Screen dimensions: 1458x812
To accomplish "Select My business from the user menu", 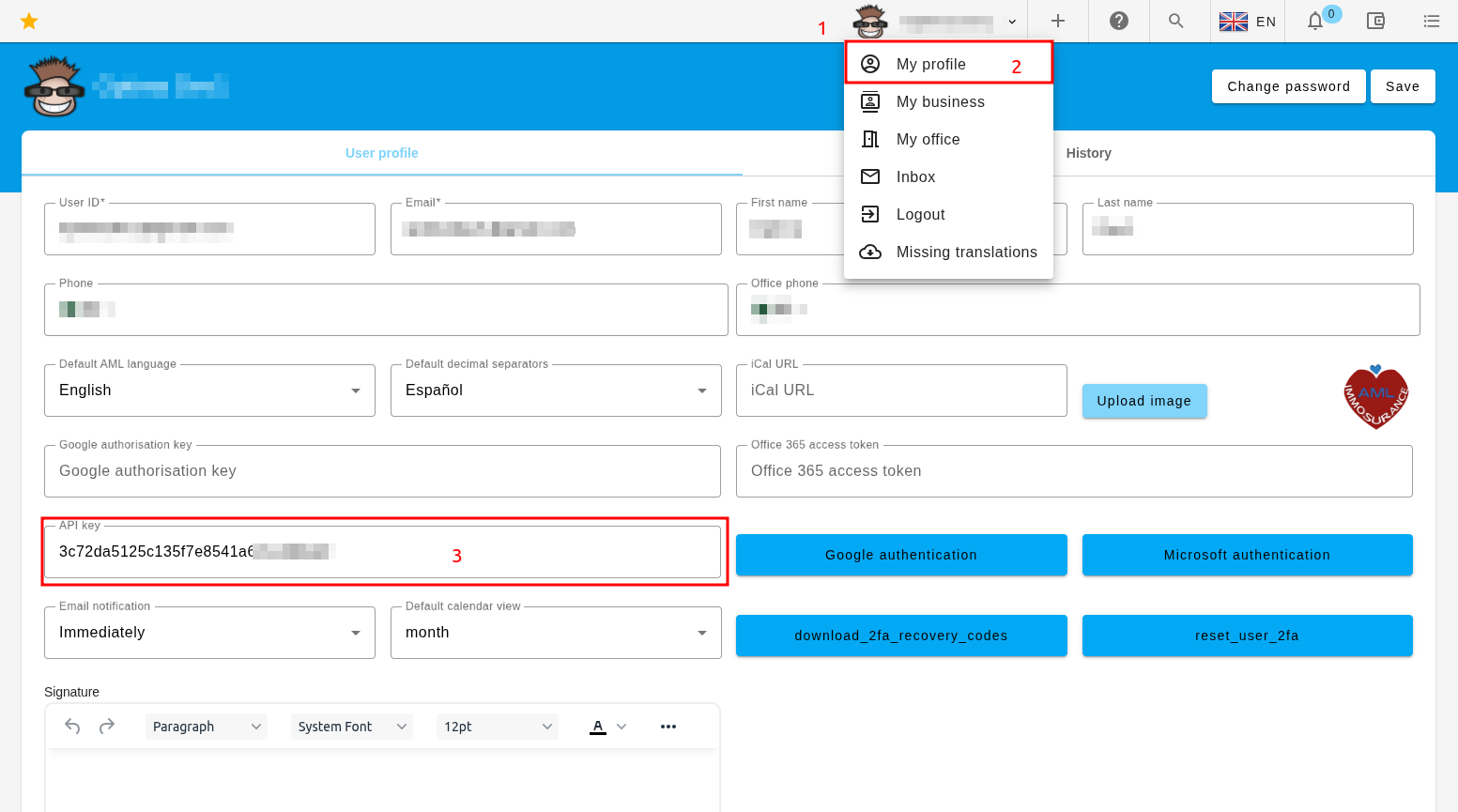I will (948, 101).
